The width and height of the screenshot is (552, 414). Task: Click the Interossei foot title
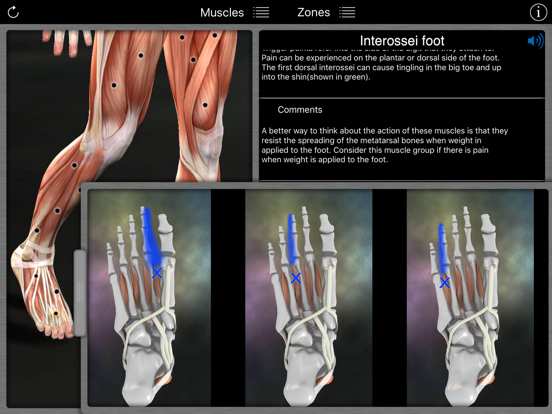[402, 41]
